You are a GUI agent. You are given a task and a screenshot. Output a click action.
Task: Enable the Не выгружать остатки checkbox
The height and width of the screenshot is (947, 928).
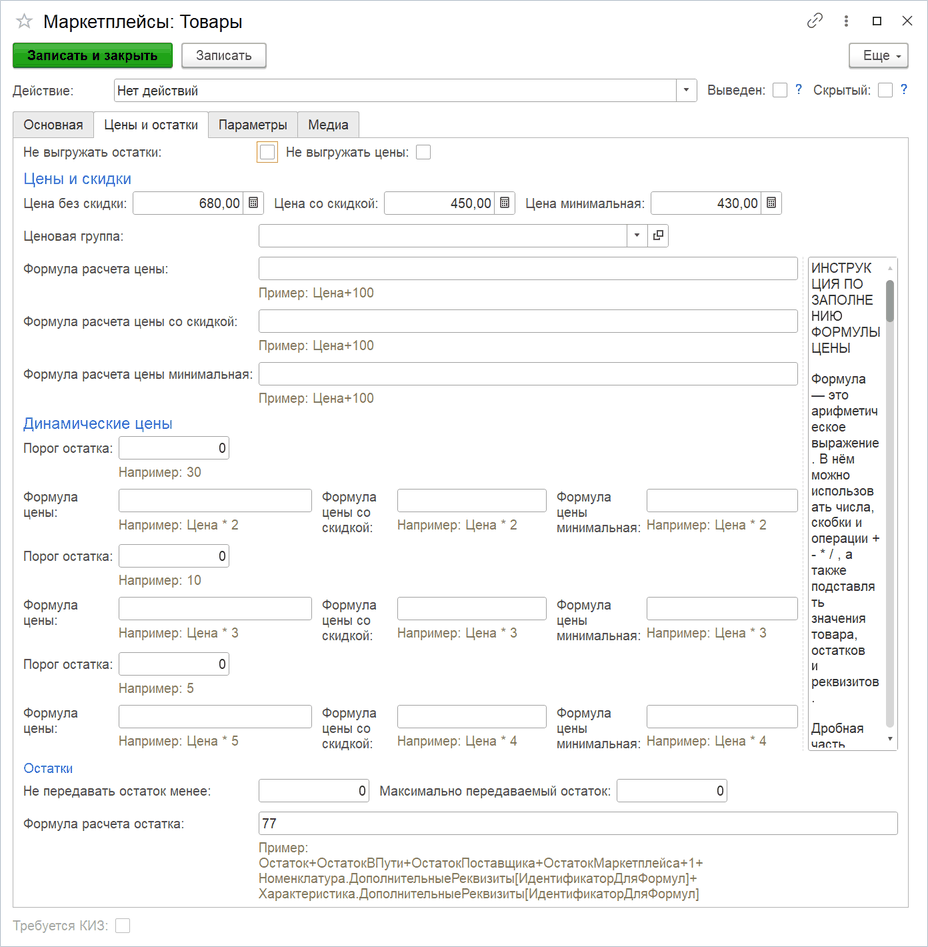267,152
